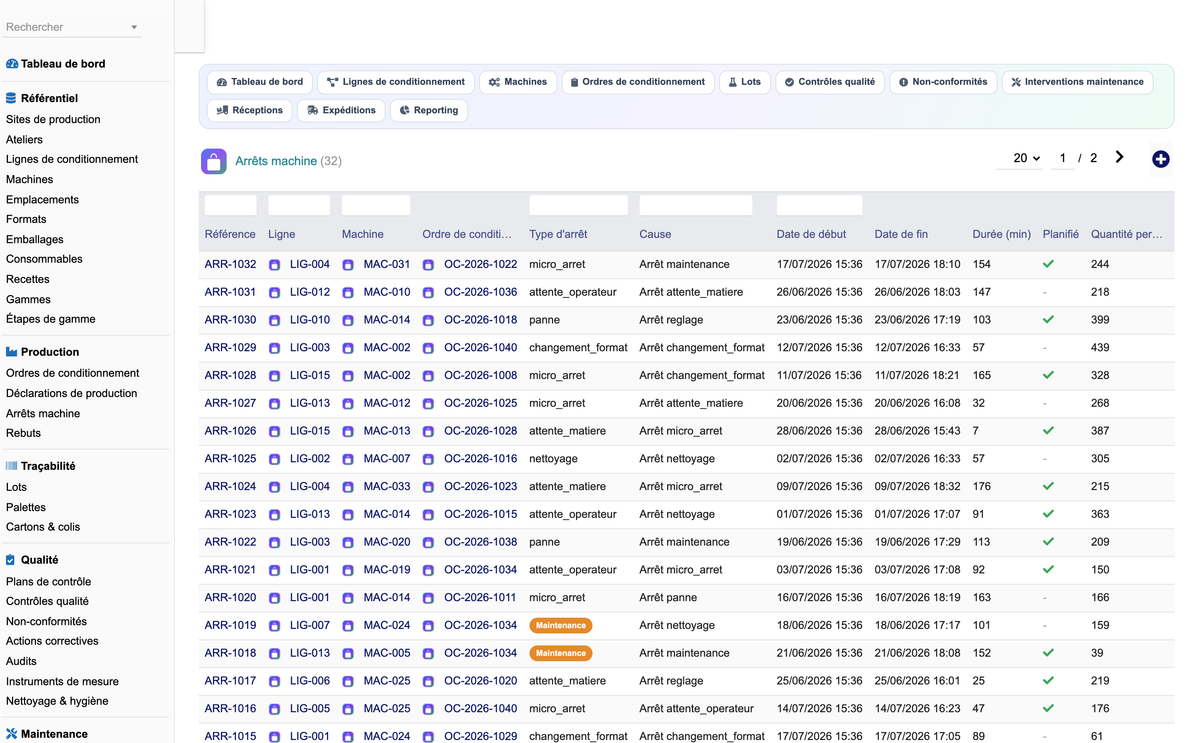Click the machine icon beside MAC-033

point(348,487)
